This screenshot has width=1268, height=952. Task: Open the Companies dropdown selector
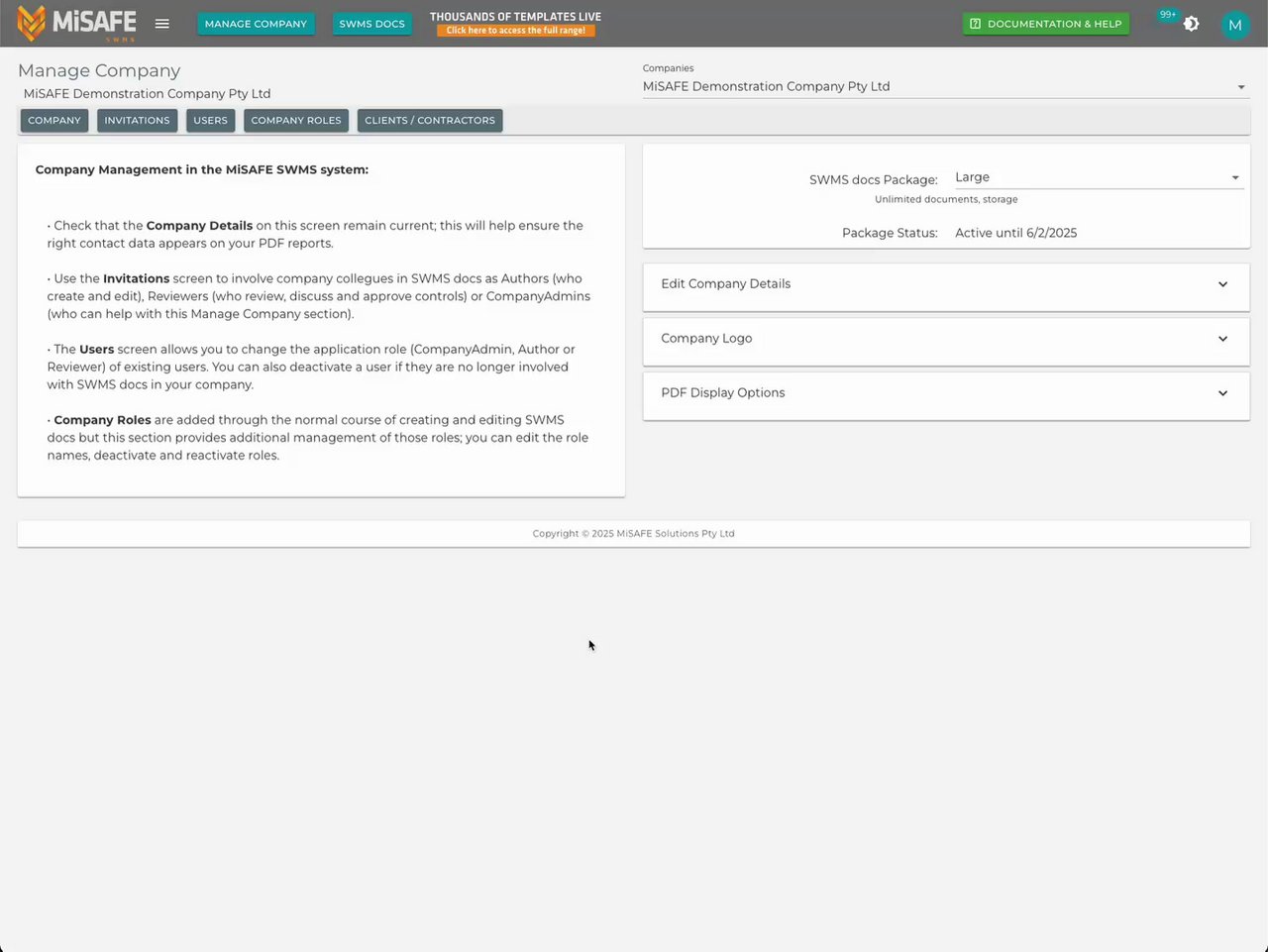[945, 86]
